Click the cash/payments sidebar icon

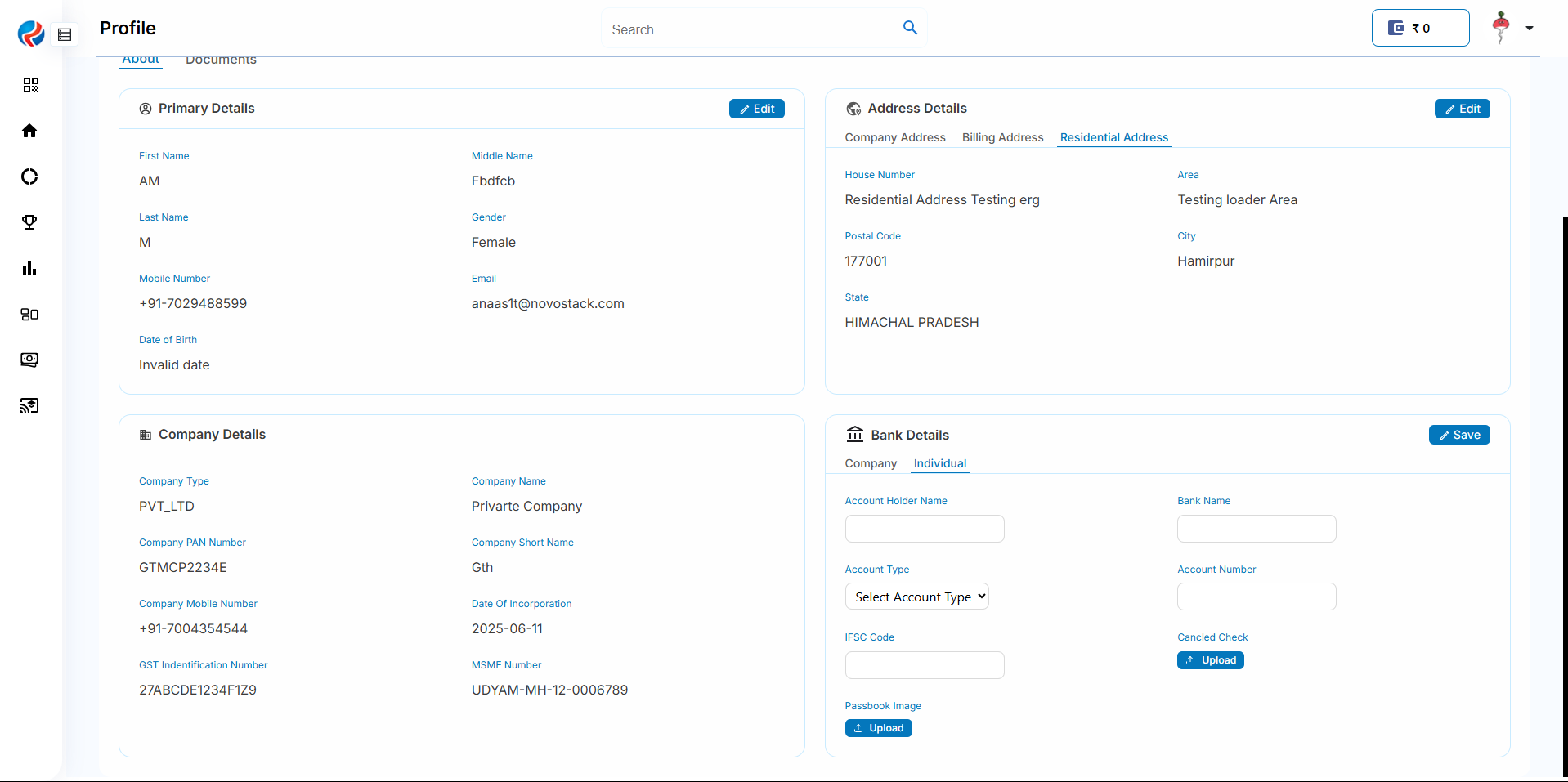click(x=29, y=360)
